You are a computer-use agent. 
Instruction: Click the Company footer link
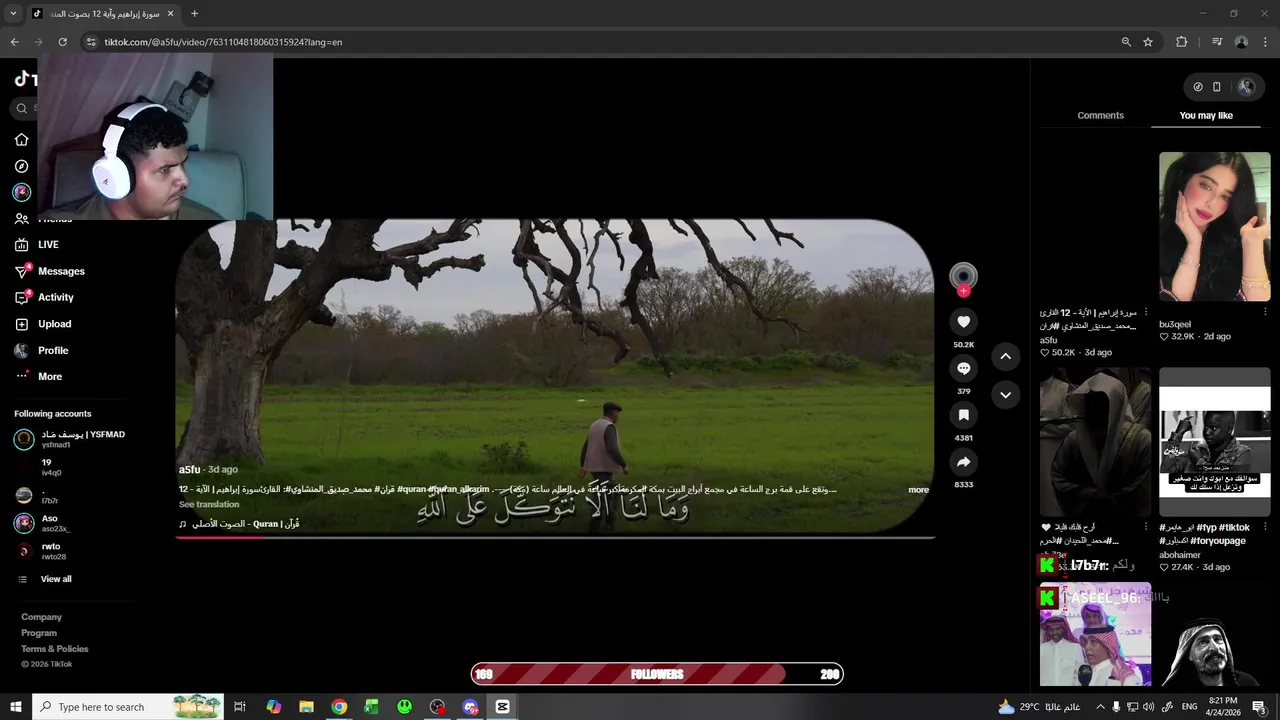(41, 617)
